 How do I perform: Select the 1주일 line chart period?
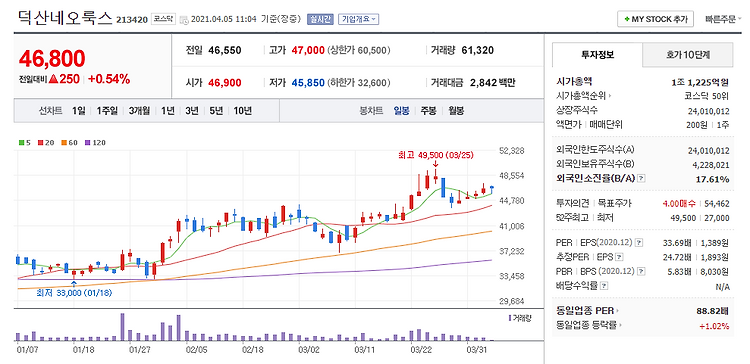coord(107,111)
